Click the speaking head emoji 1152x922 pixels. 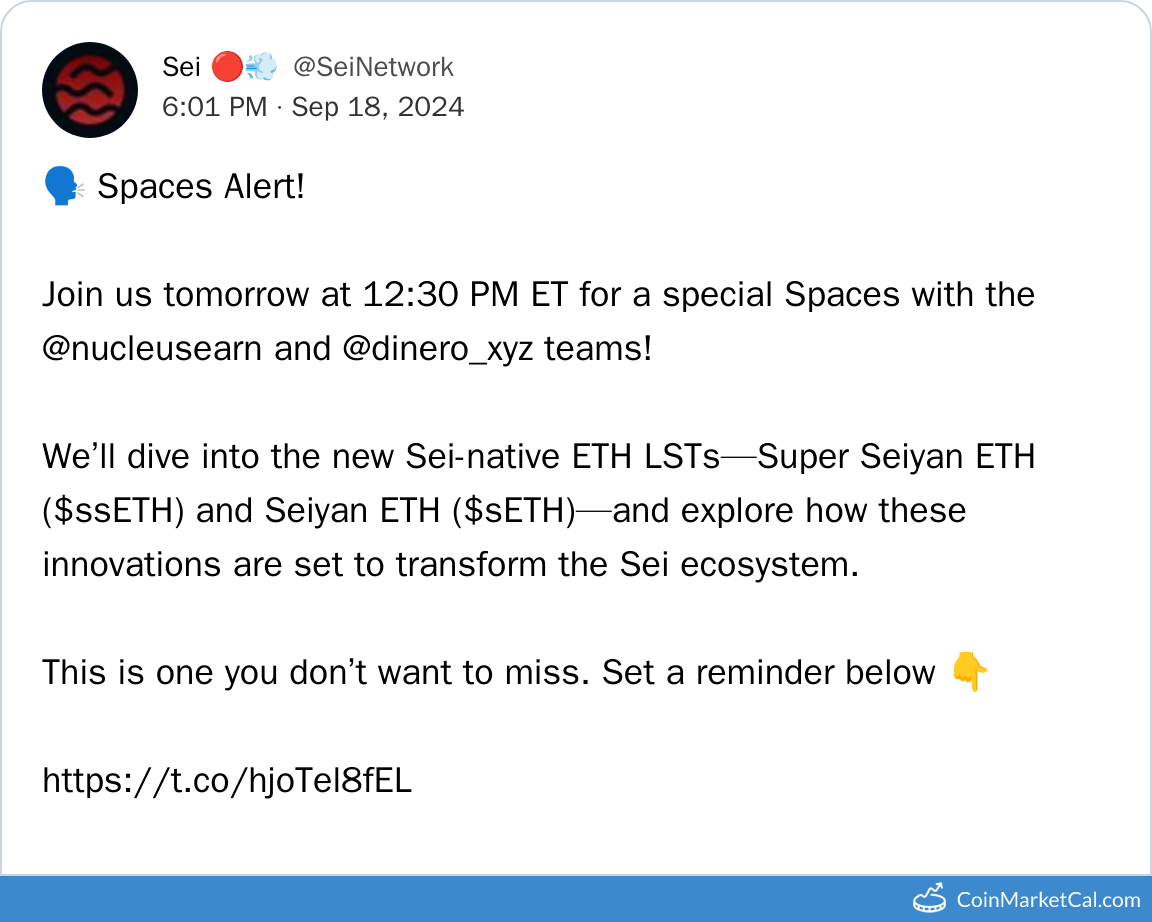pyautogui.click(x=64, y=187)
